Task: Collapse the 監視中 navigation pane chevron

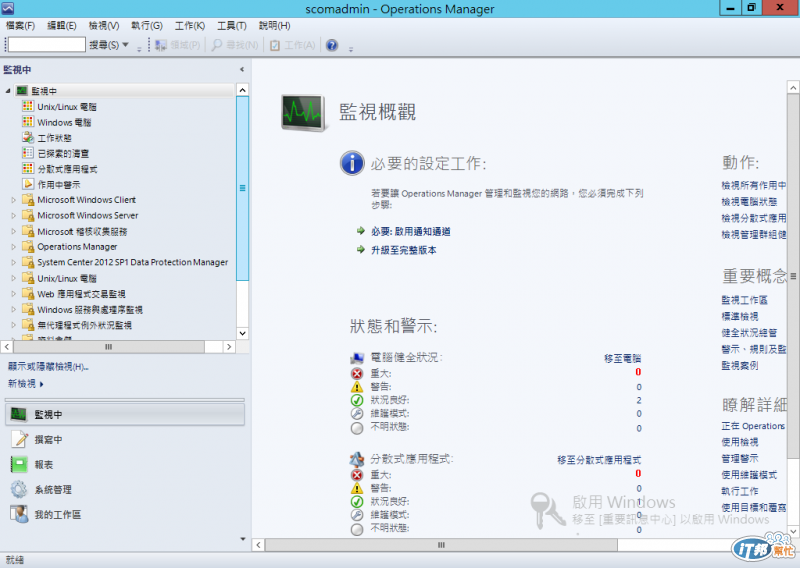Action: click(x=242, y=69)
